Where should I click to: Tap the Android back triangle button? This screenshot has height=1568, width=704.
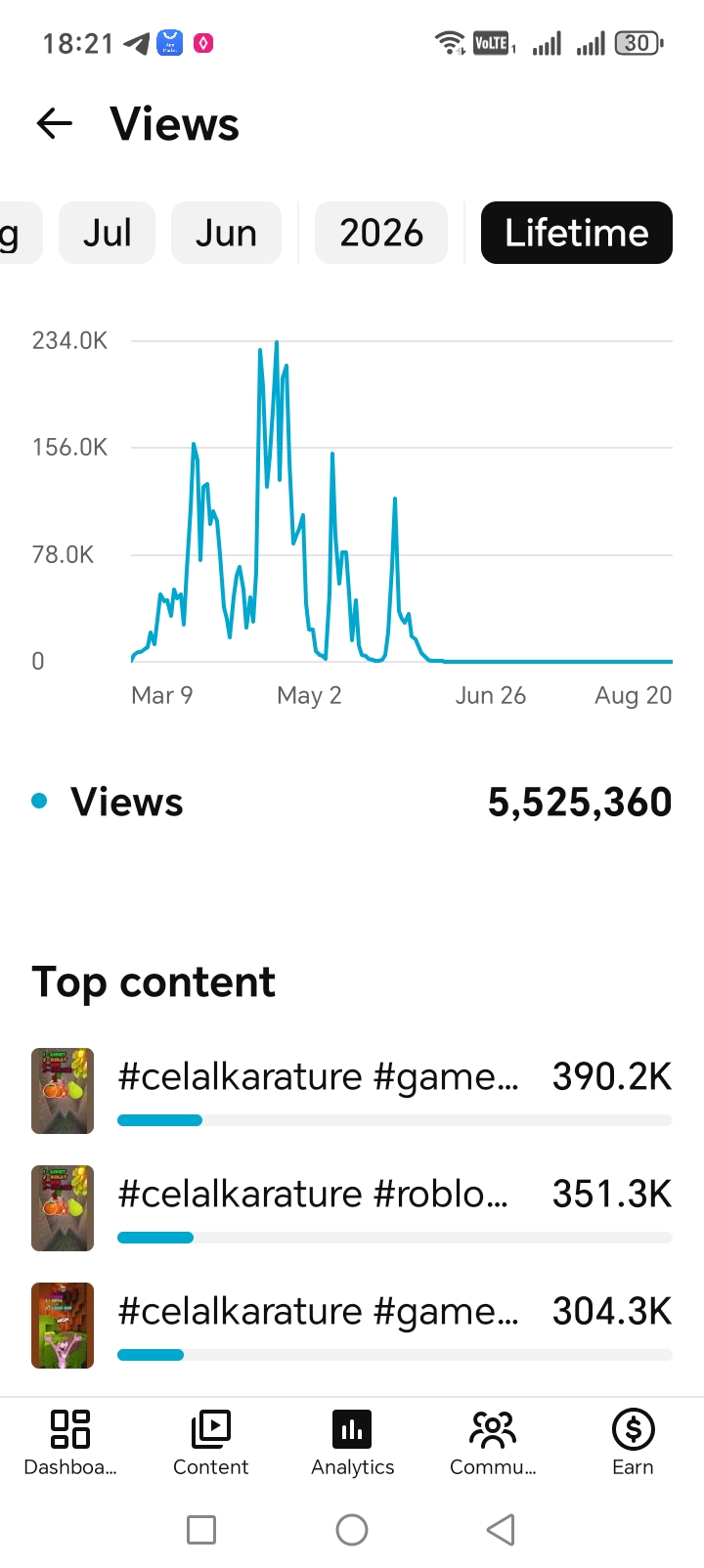pyautogui.click(x=501, y=1529)
